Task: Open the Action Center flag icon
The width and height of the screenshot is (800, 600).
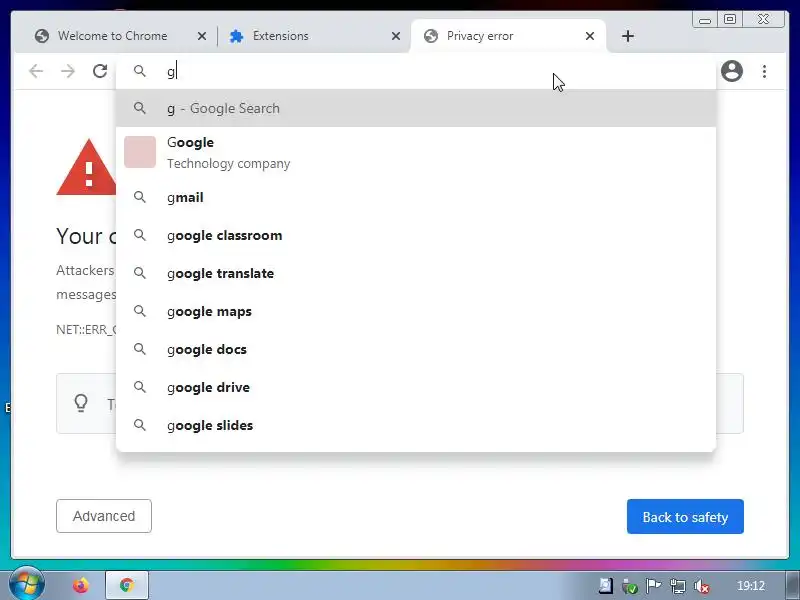Action: 653,586
